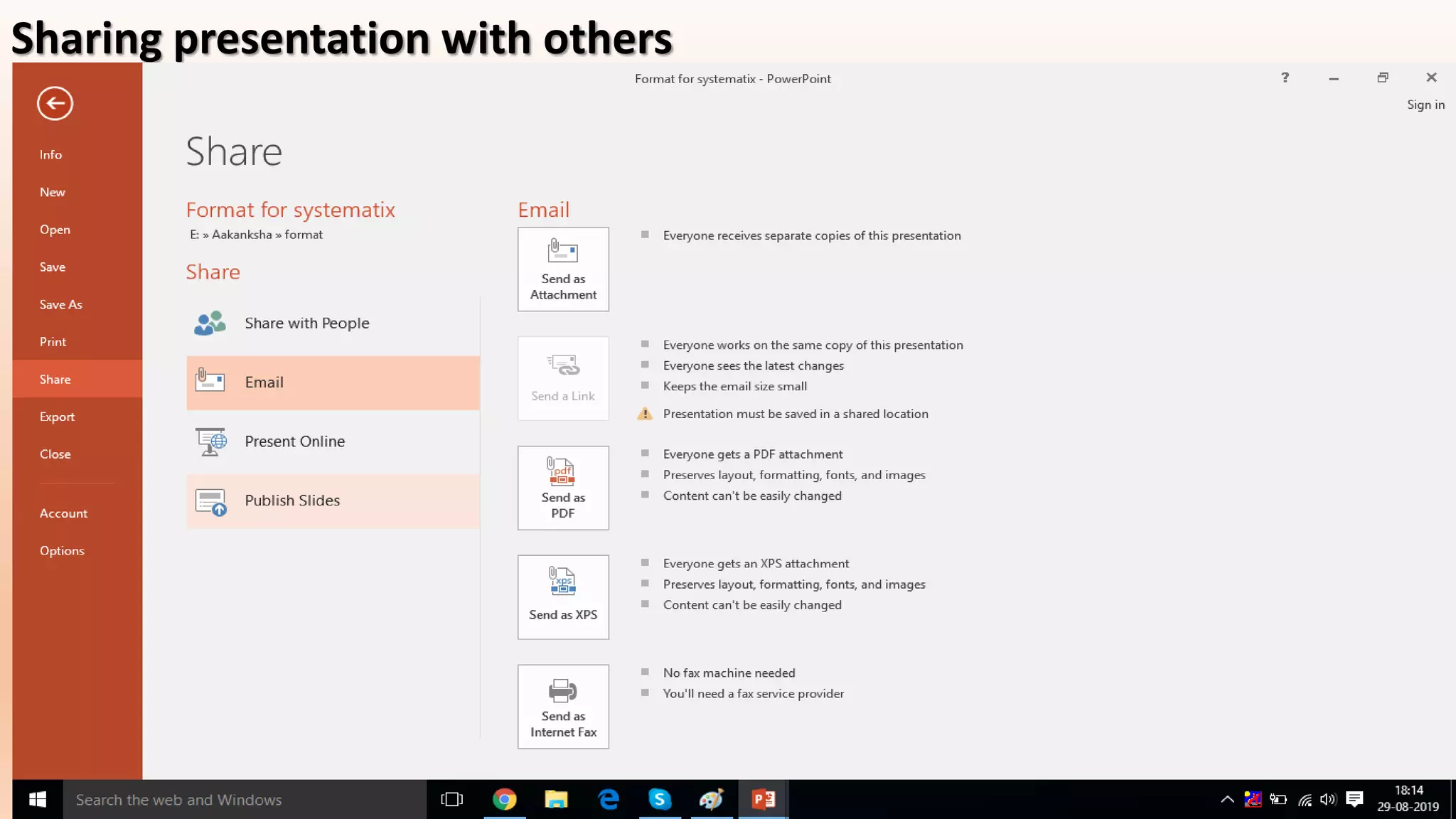Open File Explorer from the taskbar
This screenshot has width=1456, height=819.
[x=556, y=800]
